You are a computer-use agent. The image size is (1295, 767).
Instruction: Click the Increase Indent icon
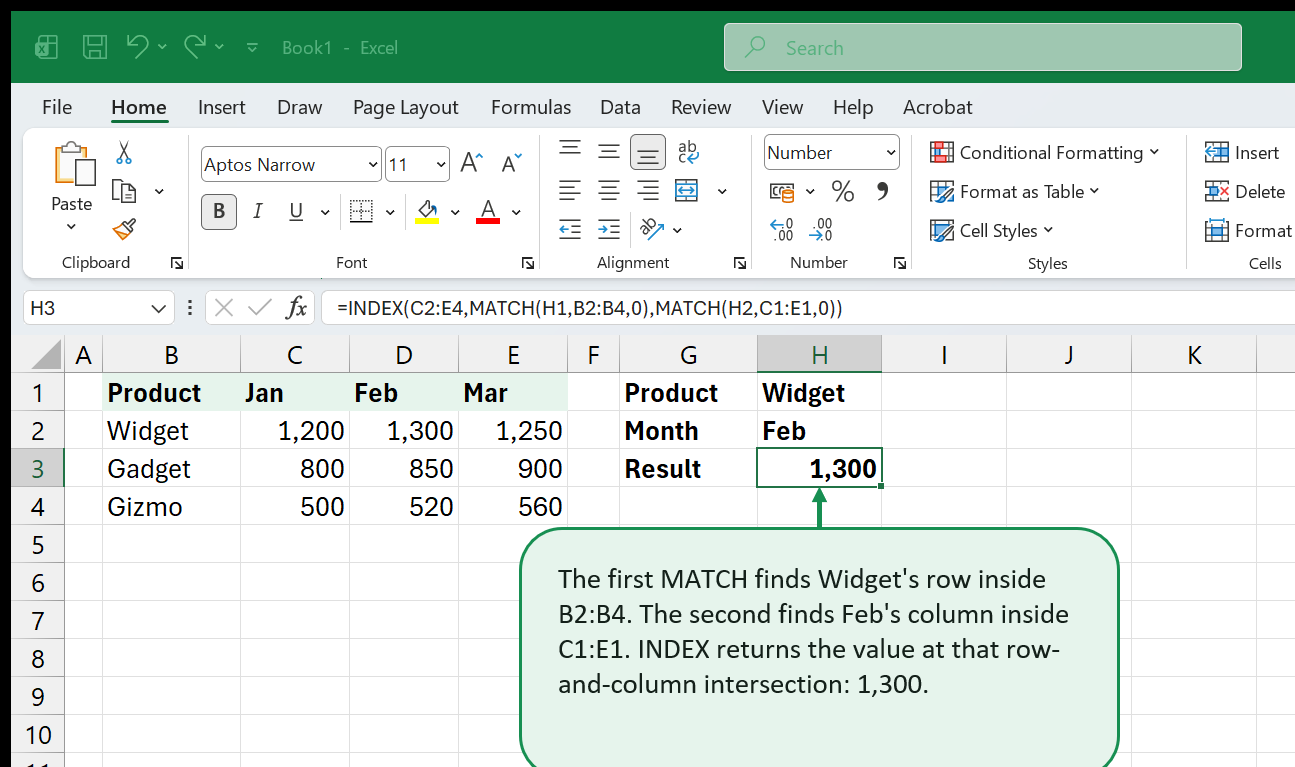(609, 229)
